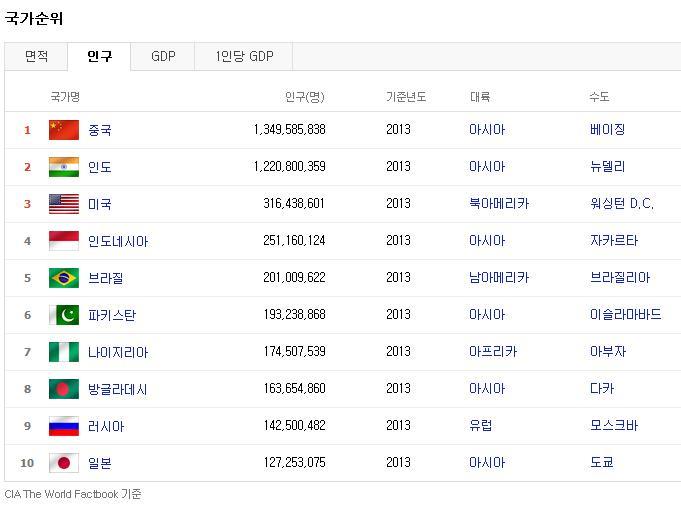Click the 워싱턴 D.C. capital link
The image size is (681, 505).
tap(622, 203)
